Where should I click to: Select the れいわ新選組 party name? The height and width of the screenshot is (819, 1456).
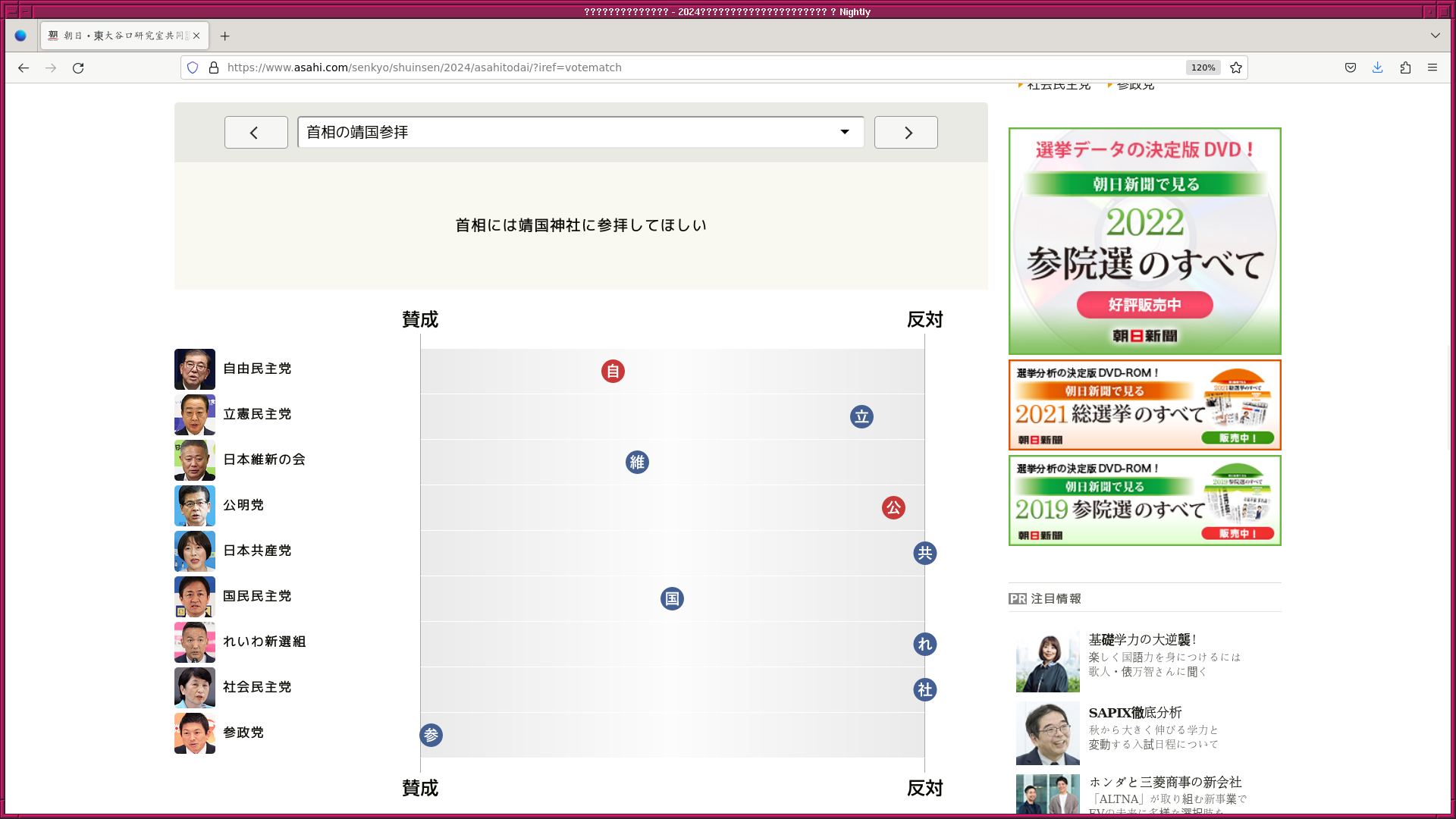click(264, 642)
